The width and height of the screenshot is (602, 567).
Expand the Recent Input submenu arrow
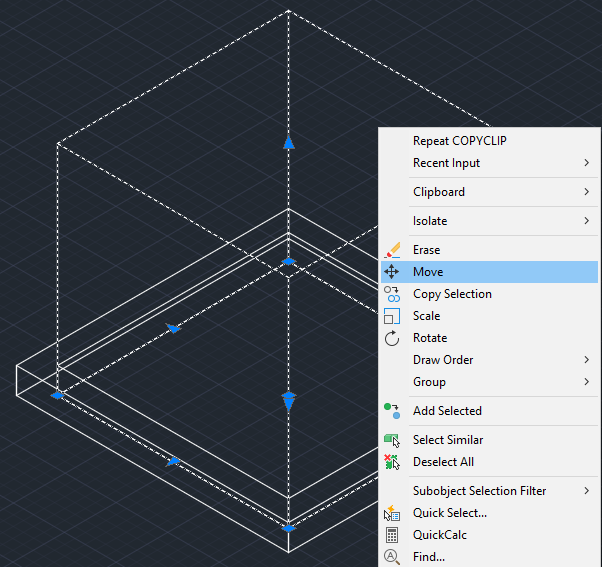coord(586,163)
